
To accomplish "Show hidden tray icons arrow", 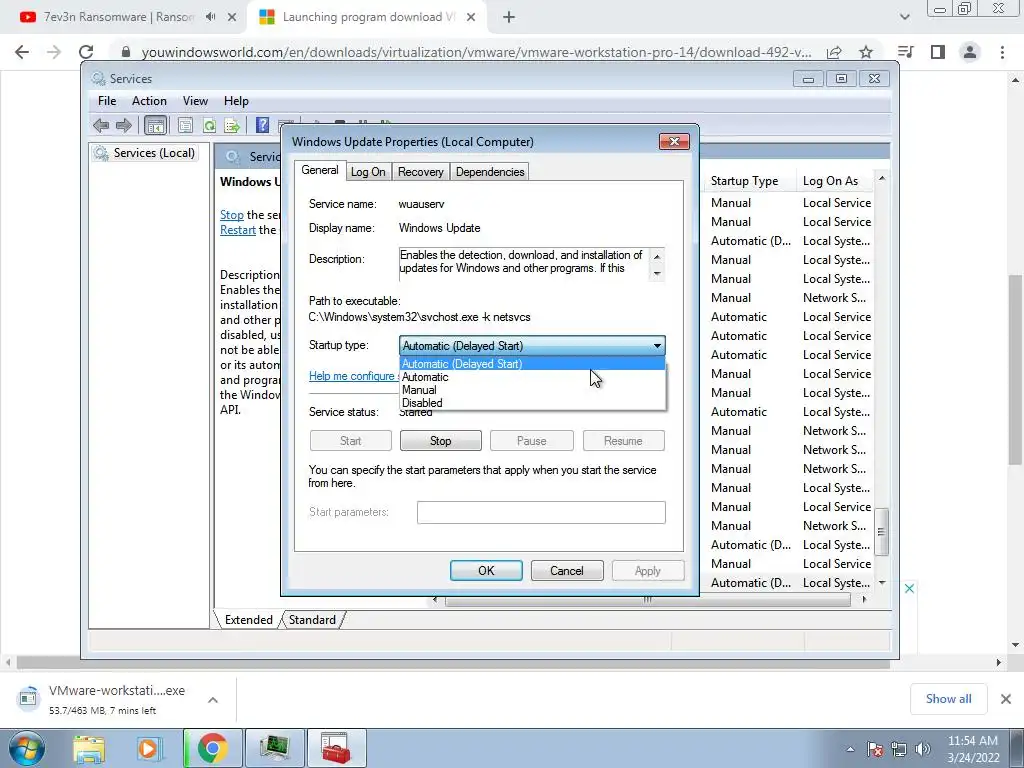I will 850,749.
